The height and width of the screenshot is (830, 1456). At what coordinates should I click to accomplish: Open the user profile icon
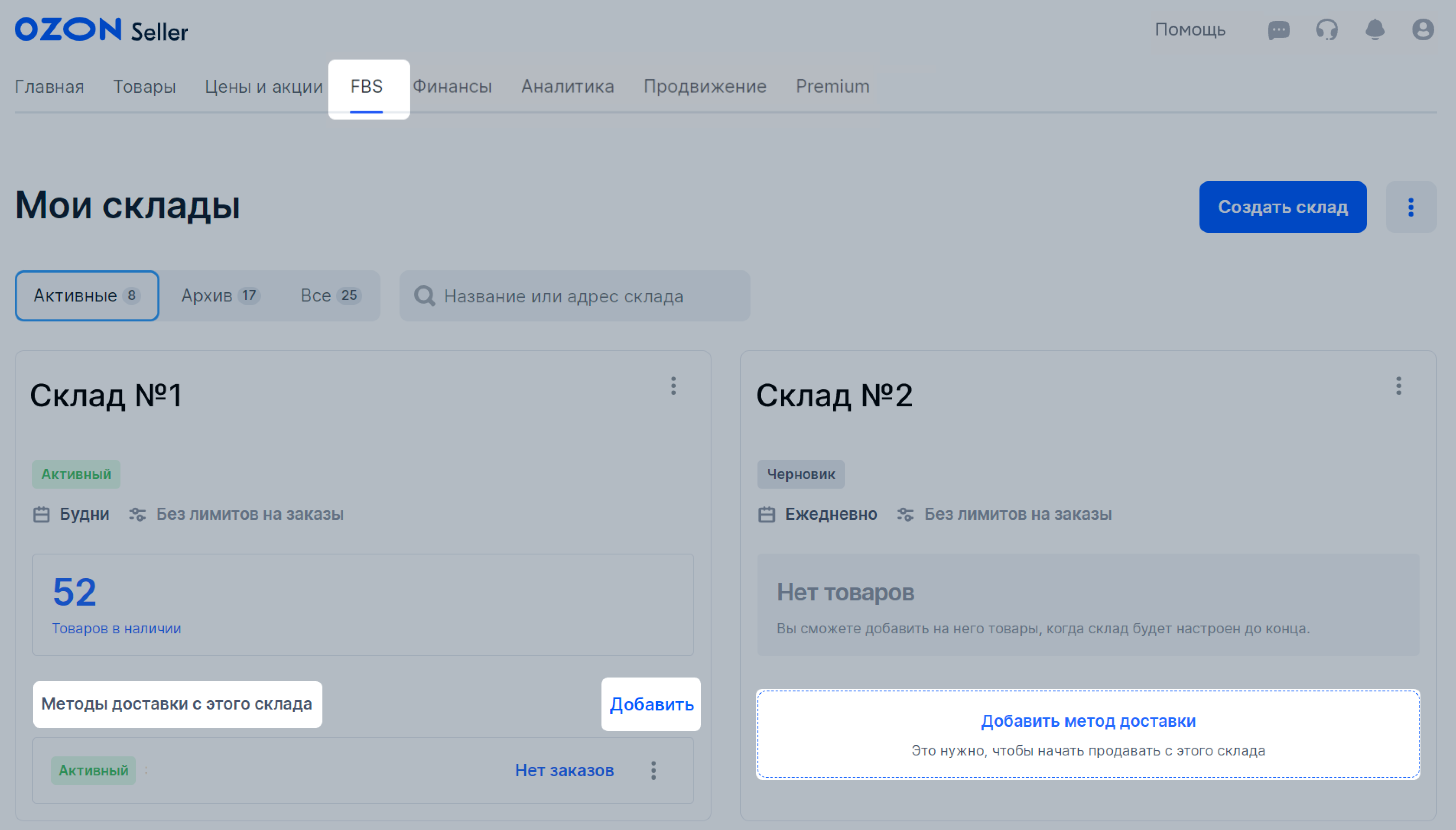tap(1423, 29)
